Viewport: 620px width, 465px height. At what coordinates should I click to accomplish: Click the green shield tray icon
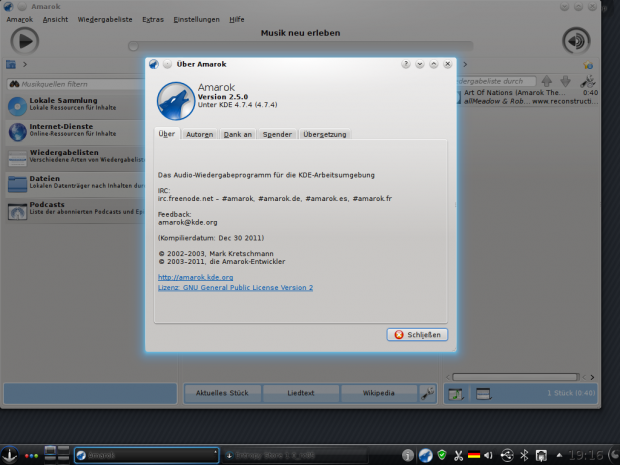[442, 455]
